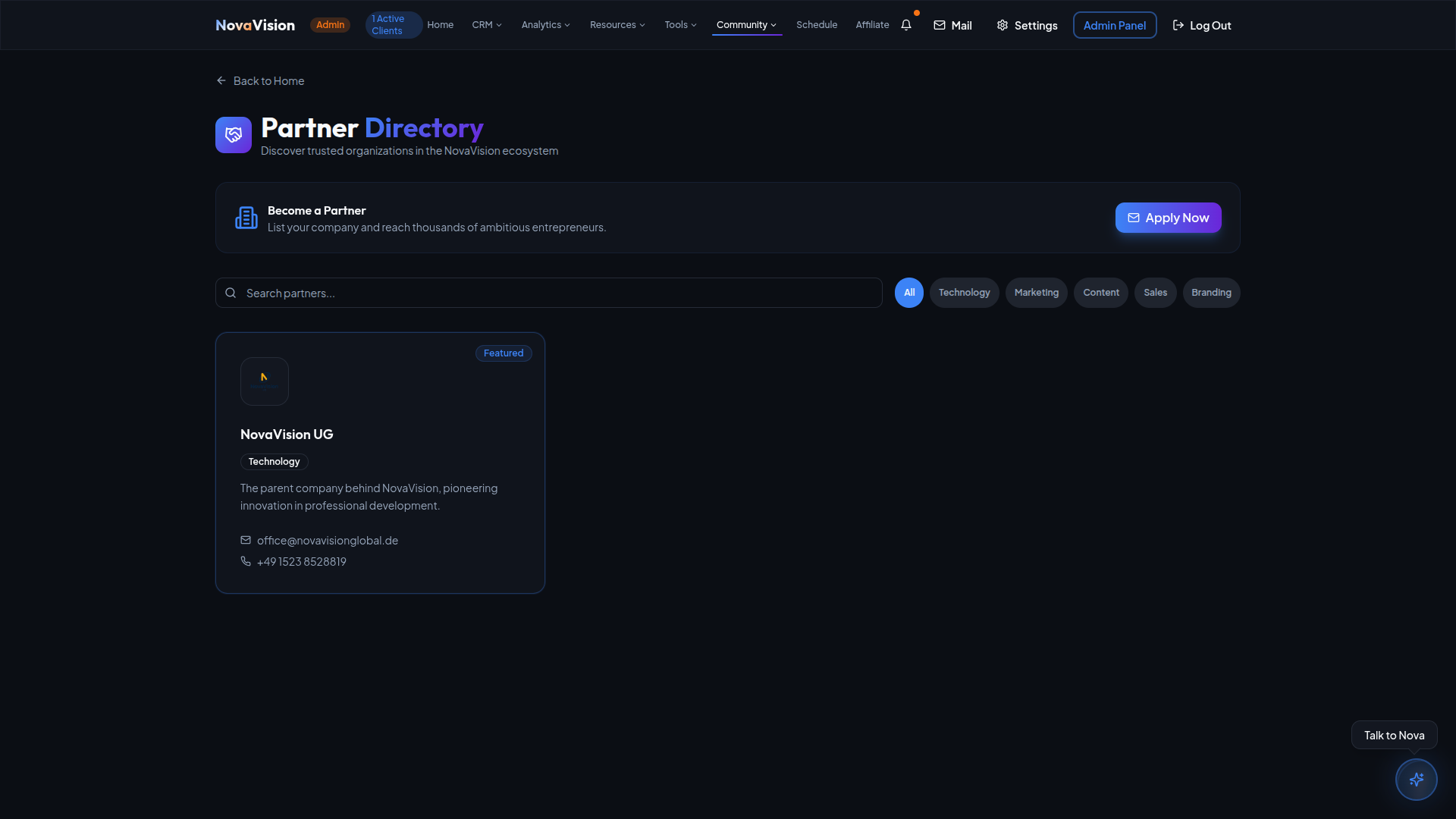This screenshot has height=819, width=1456.
Task: Open Settings via gear icon
Action: [x=1003, y=26]
